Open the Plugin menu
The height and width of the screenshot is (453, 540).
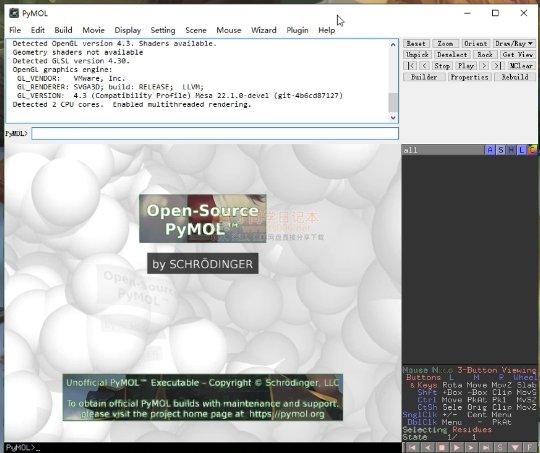(x=297, y=30)
